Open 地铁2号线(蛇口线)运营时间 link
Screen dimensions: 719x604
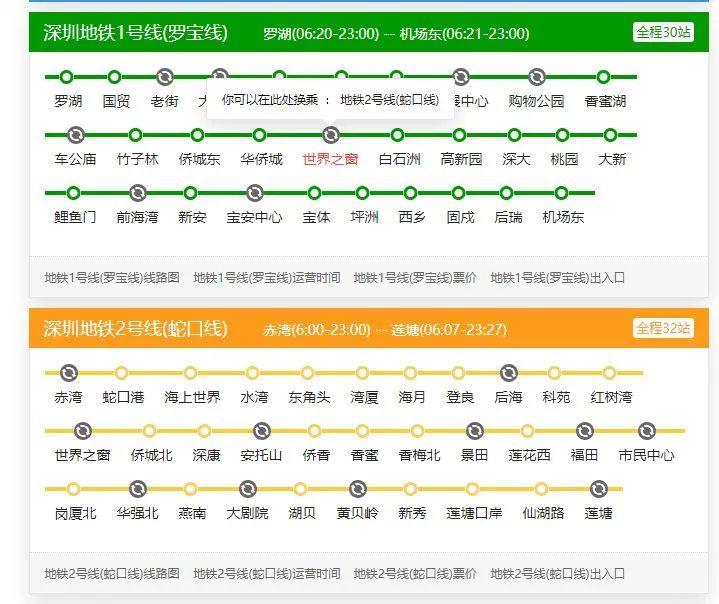(x=266, y=573)
